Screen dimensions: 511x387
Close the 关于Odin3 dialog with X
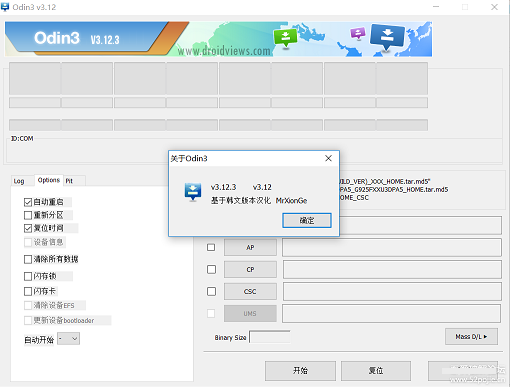[328, 158]
